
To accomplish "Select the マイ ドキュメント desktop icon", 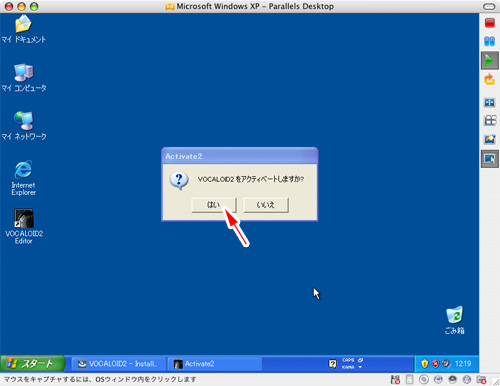I will pos(23,29).
